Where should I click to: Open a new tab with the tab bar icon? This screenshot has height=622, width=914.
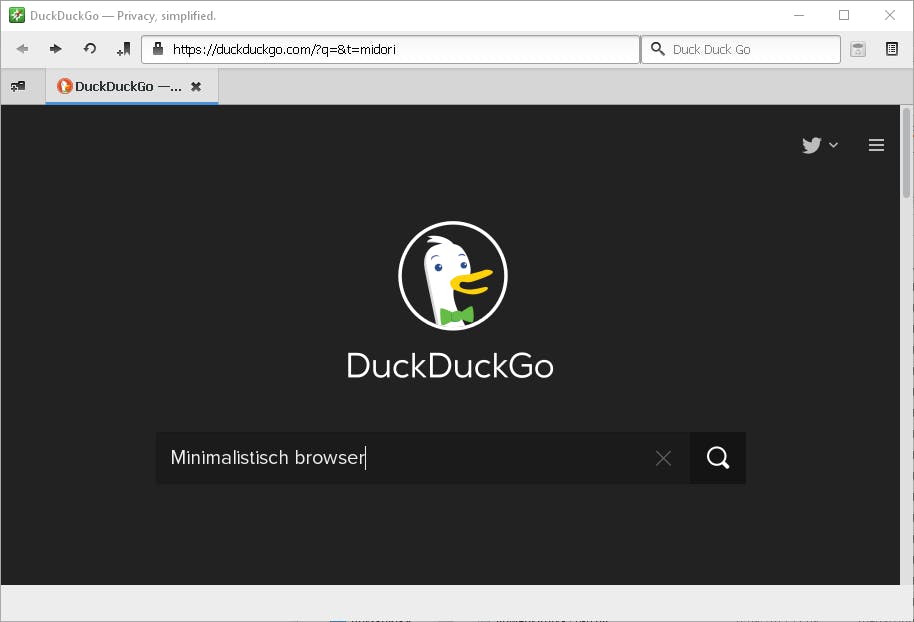pos(18,86)
